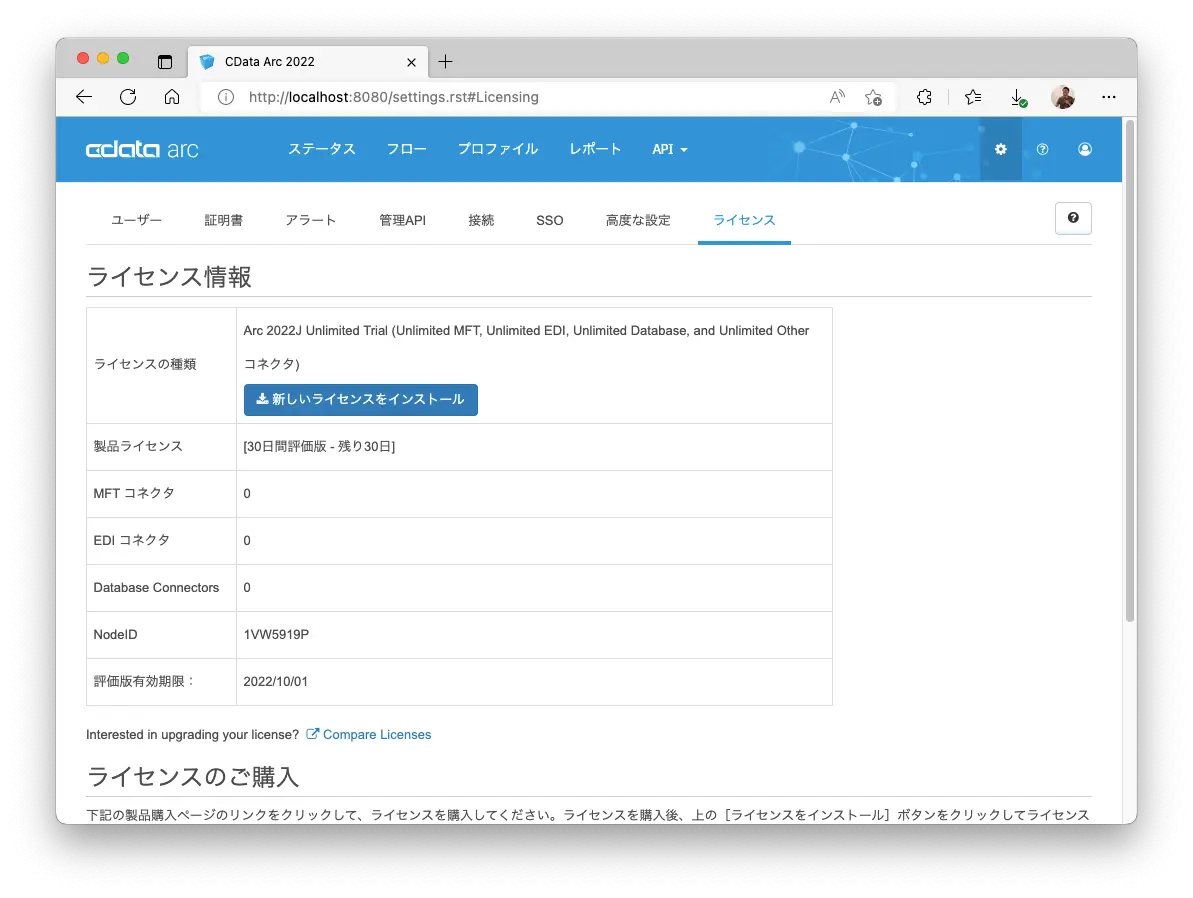Image resolution: width=1193 pixels, height=898 pixels.
Task: Reload the page with refresh icon
Action: click(128, 97)
